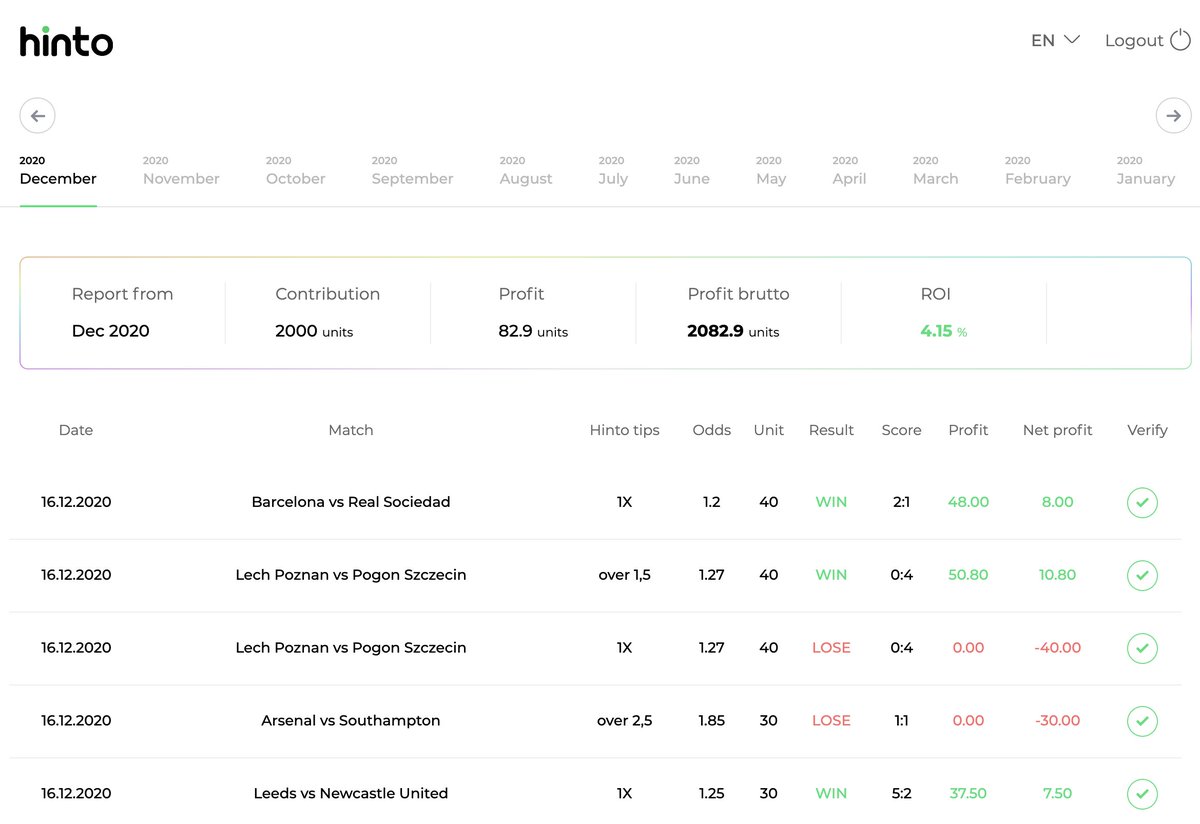The width and height of the screenshot is (1200, 824).
Task: Click the Net profit column header
Action: tap(1058, 430)
